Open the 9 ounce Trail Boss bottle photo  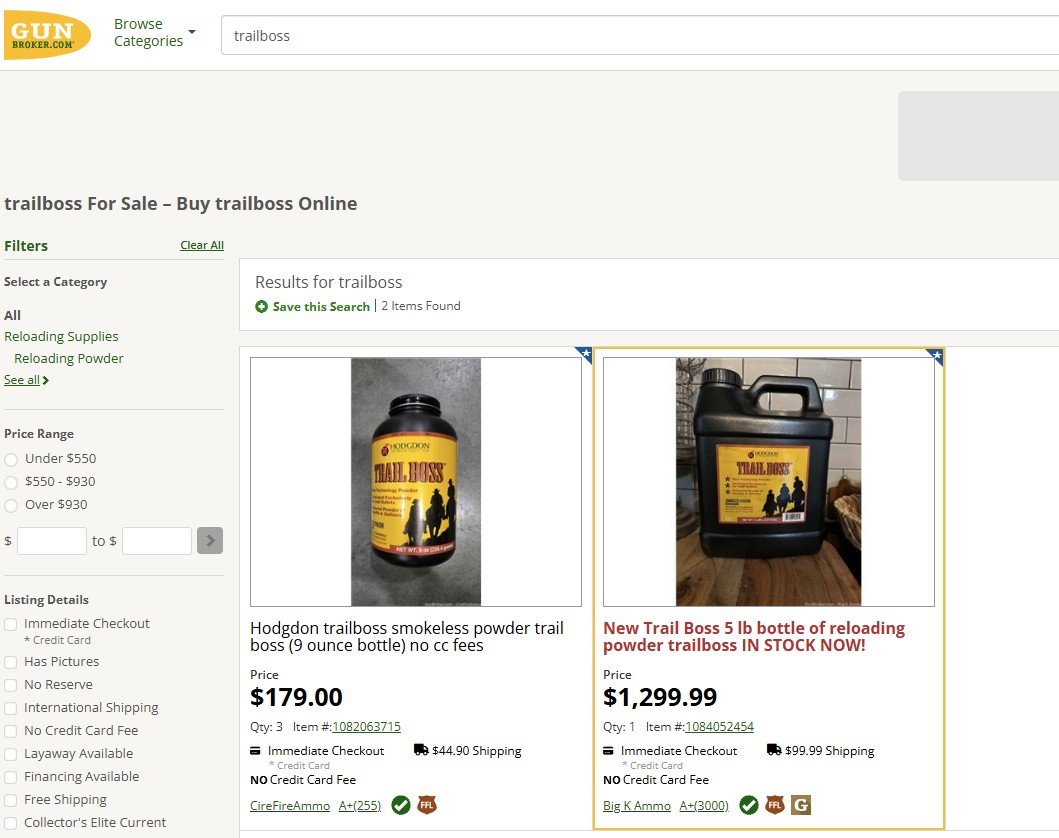click(x=415, y=481)
